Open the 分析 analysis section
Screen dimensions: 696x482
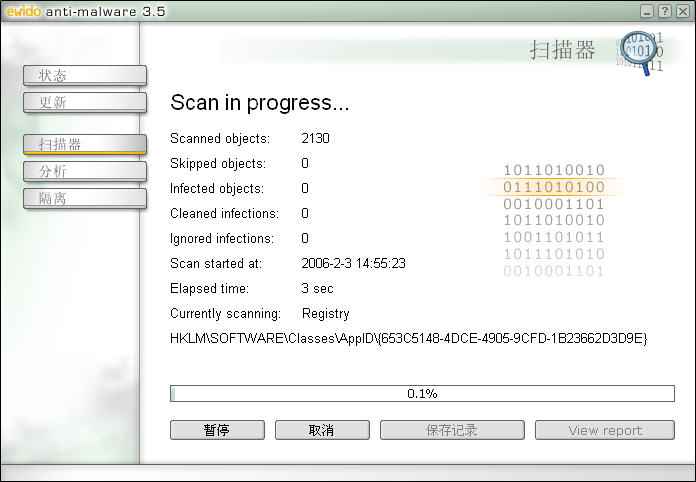(85, 171)
